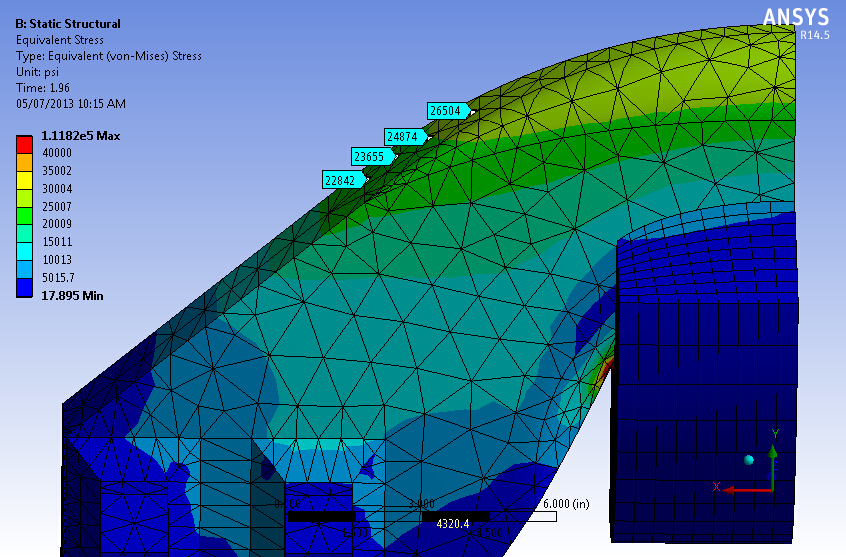Select the orange legend color band
Image resolution: width=846 pixels, height=557 pixels.
point(24,162)
